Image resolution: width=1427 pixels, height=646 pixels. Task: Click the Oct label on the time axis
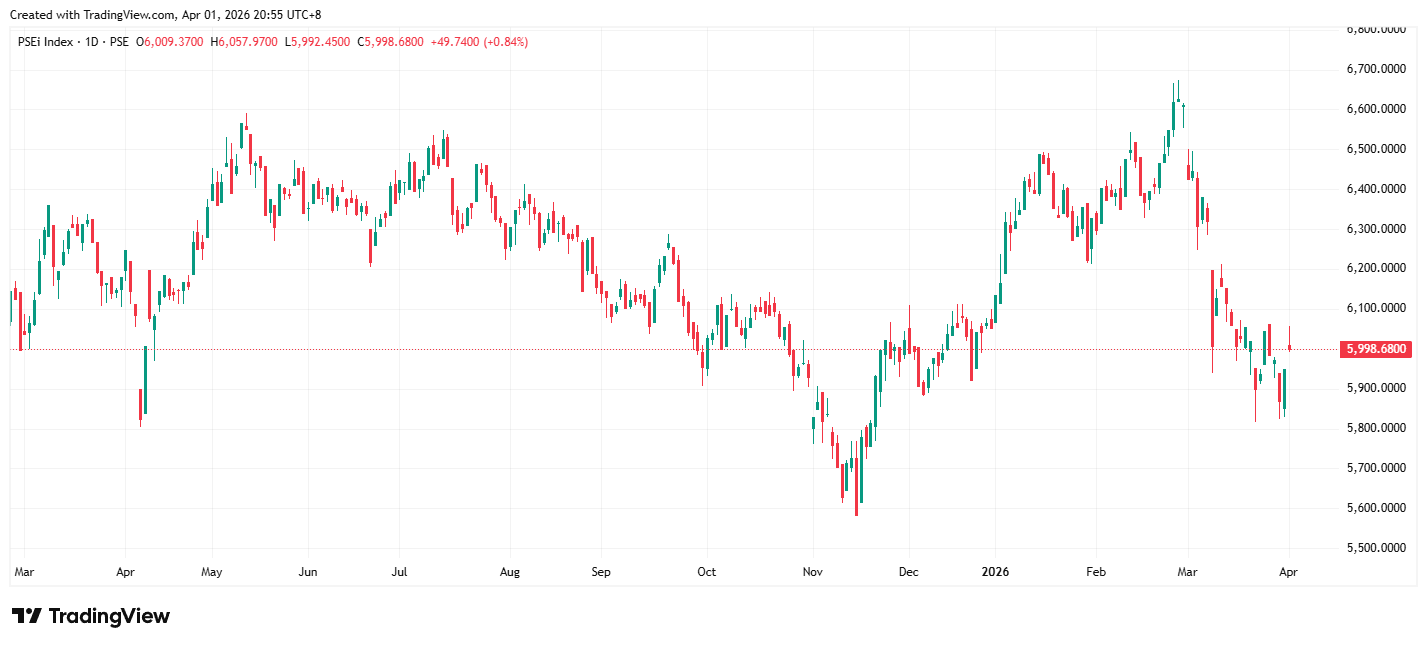(x=706, y=573)
